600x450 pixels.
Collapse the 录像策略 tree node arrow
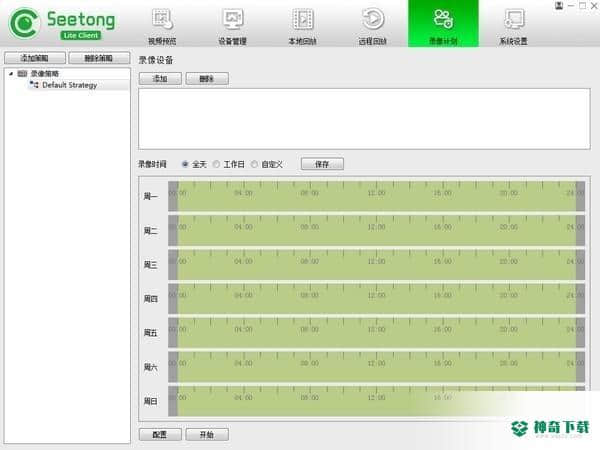point(11,73)
